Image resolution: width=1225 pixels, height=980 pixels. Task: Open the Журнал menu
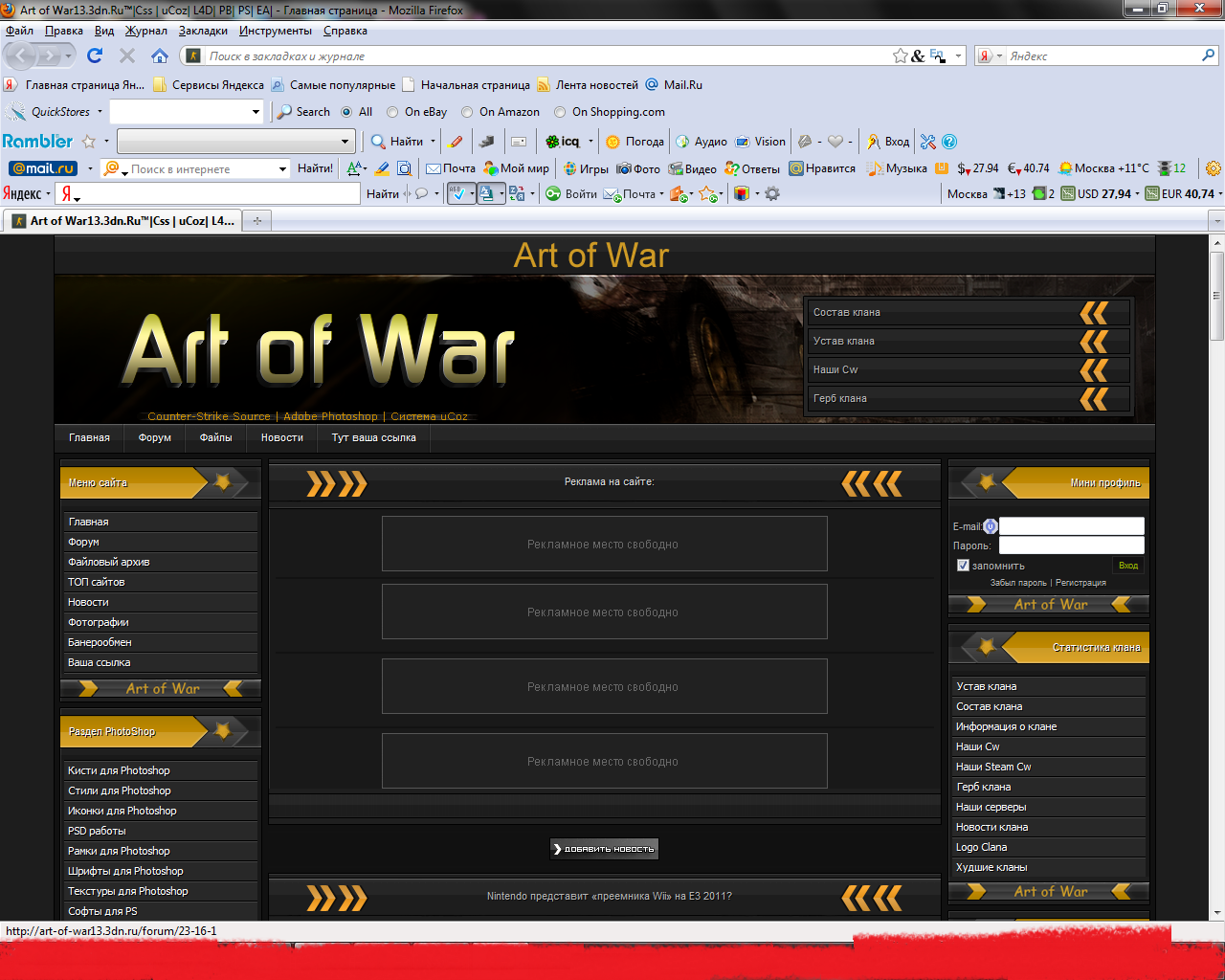pyautogui.click(x=146, y=31)
